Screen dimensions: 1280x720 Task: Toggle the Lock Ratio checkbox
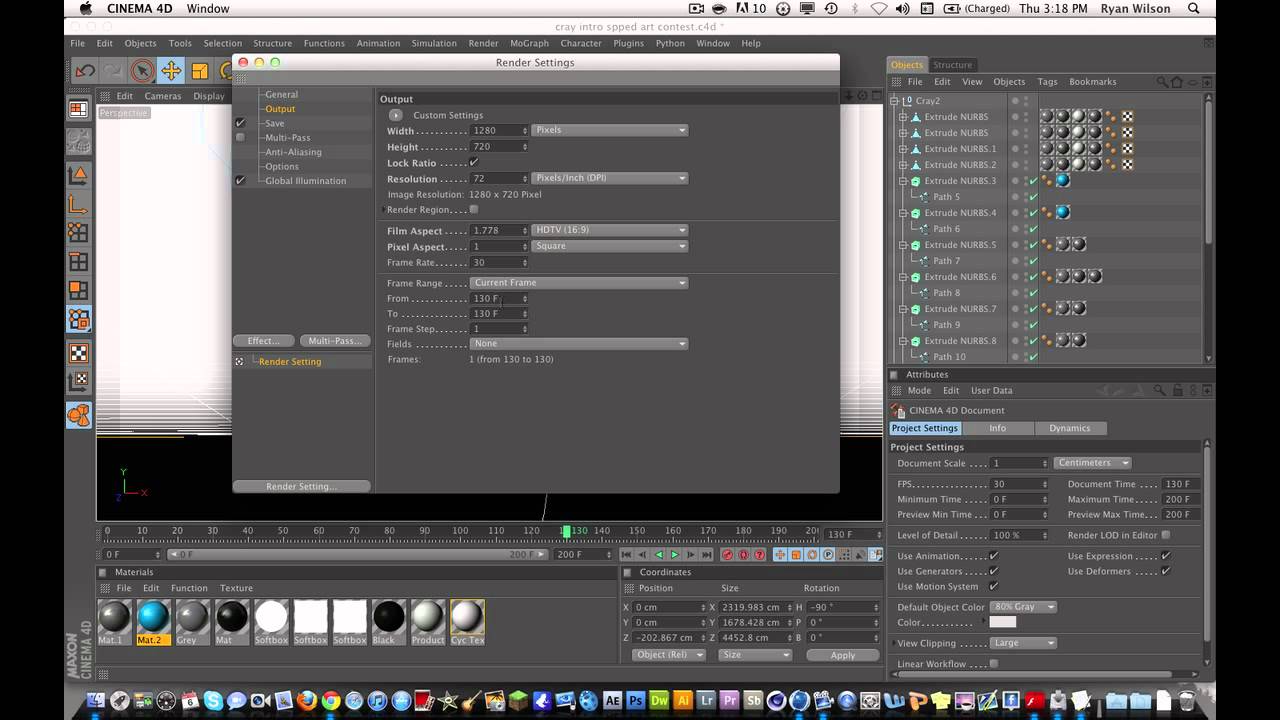pos(474,162)
